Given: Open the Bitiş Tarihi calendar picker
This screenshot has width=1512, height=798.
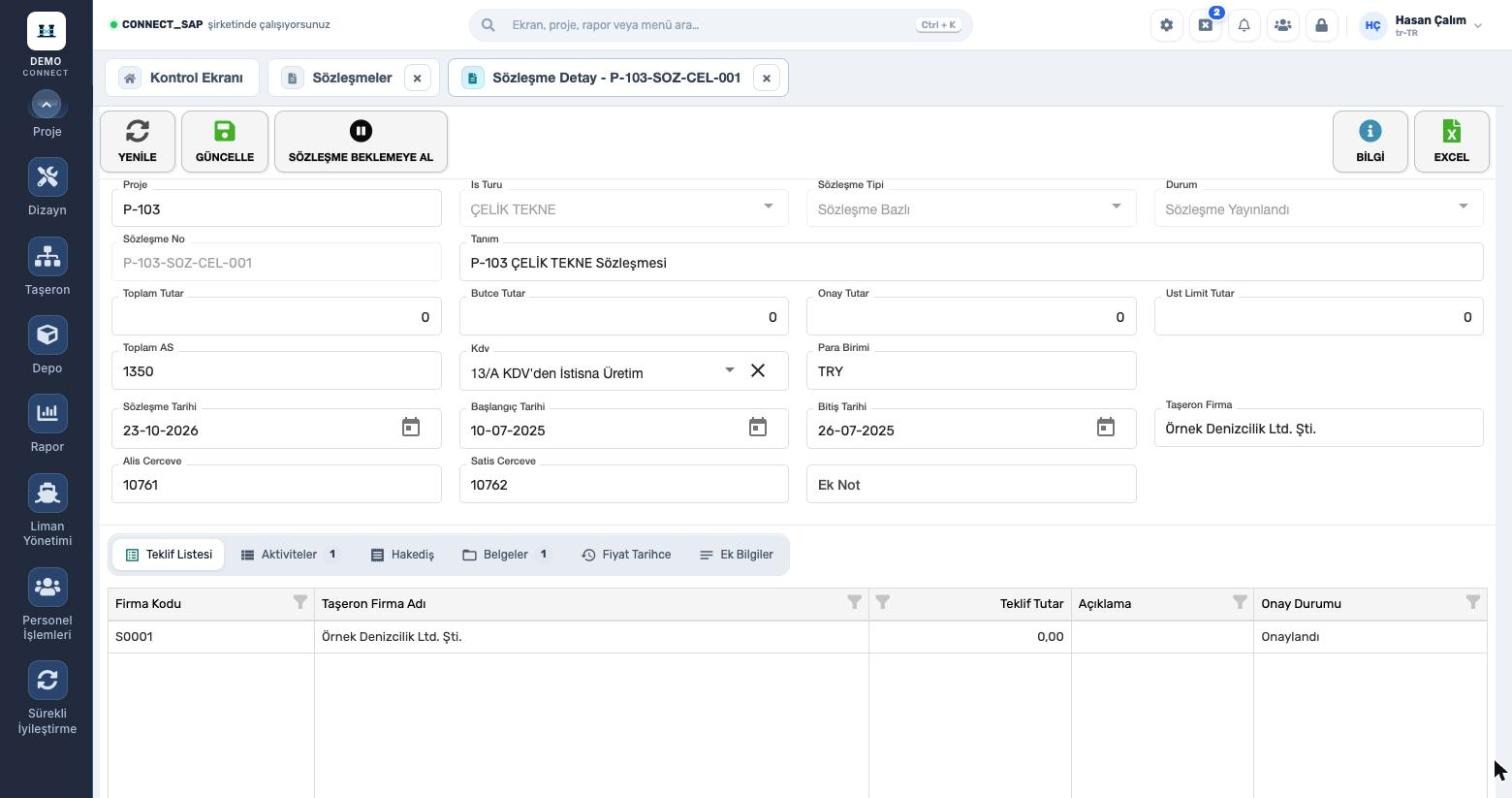Looking at the screenshot, I should click(x=1106, y=428).
